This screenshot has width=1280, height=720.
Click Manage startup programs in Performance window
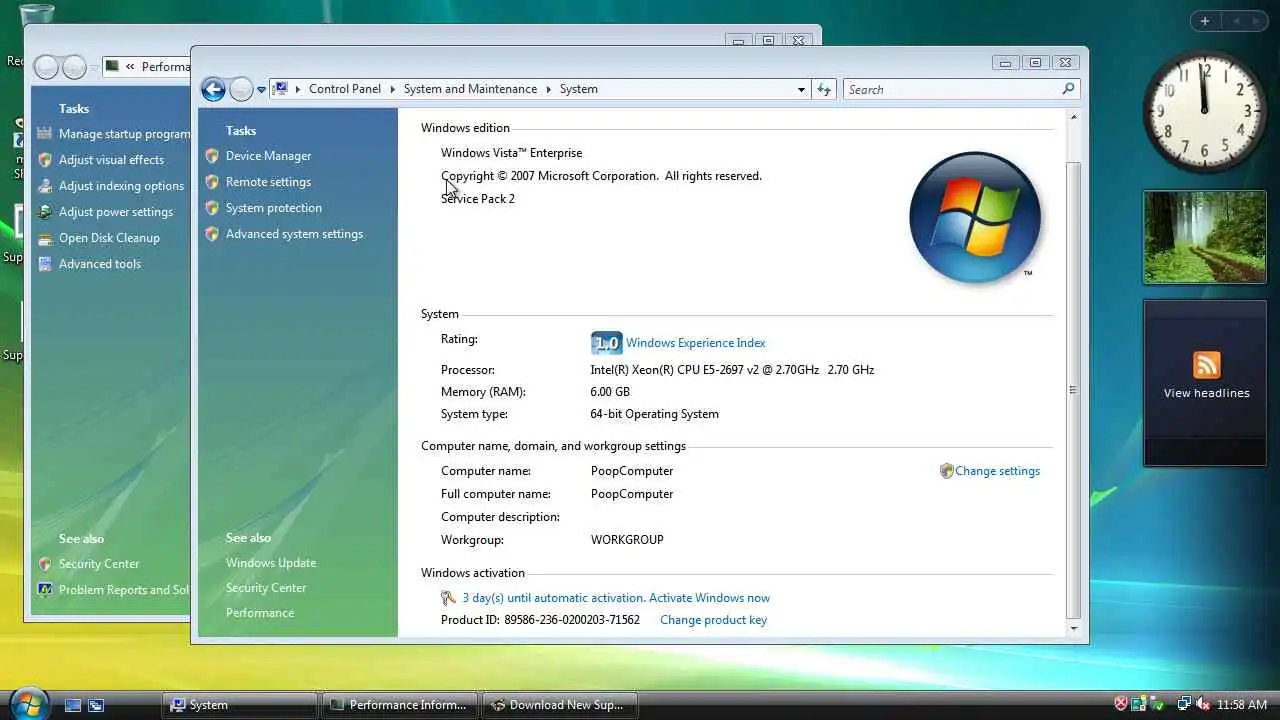coord(124,134)
